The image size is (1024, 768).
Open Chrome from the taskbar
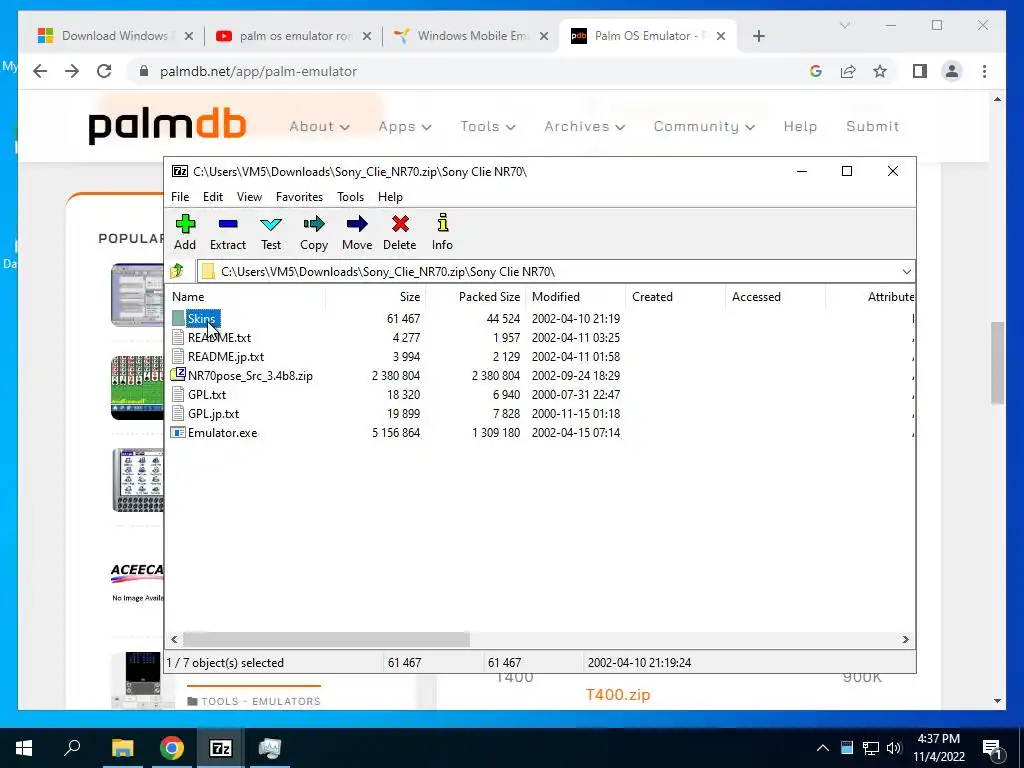click(172, 748)
